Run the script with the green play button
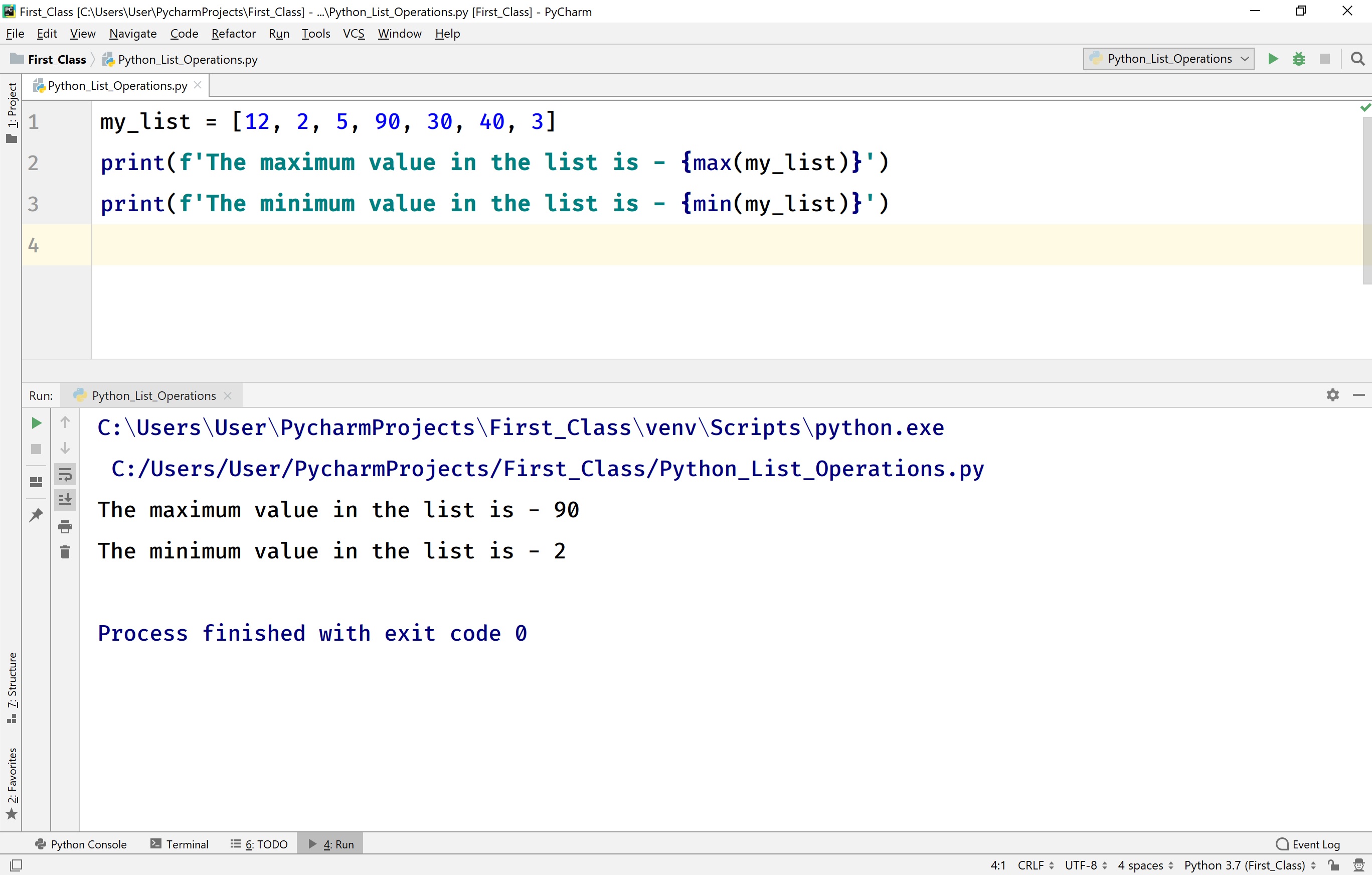1372x875 pixels. [x=1273, y=59]
